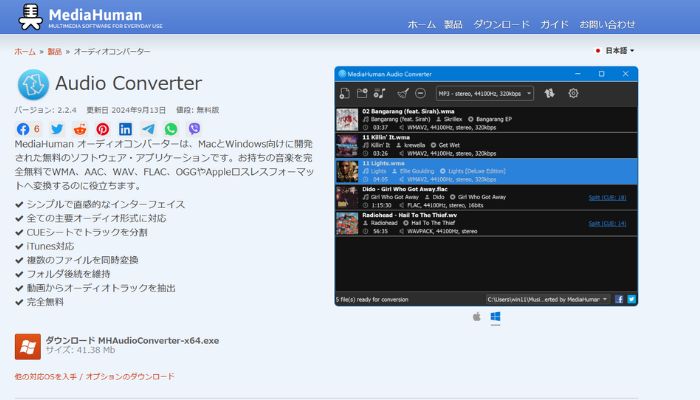Minimize the Audio Converter window

tap(578, 74)
